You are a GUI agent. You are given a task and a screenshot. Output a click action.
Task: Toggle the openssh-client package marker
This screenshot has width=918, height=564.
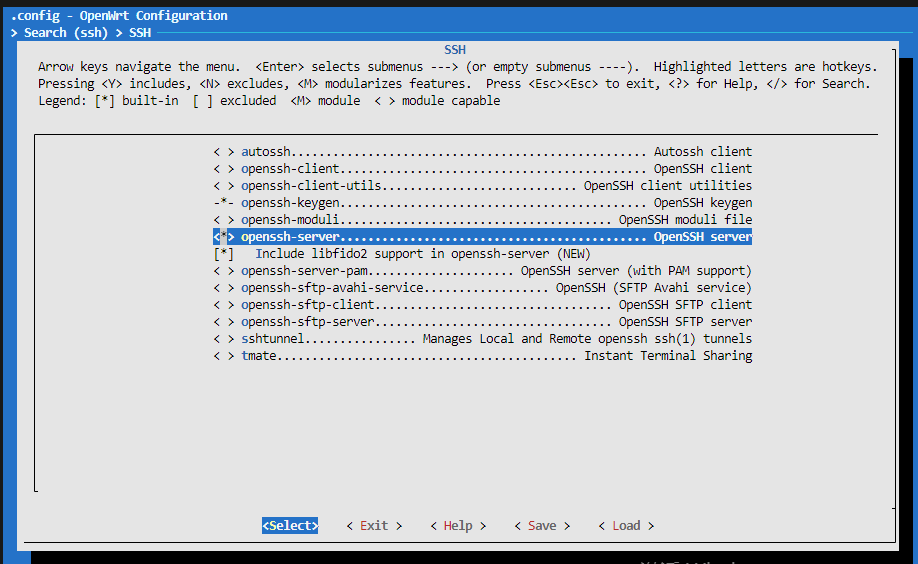point(224,169)
